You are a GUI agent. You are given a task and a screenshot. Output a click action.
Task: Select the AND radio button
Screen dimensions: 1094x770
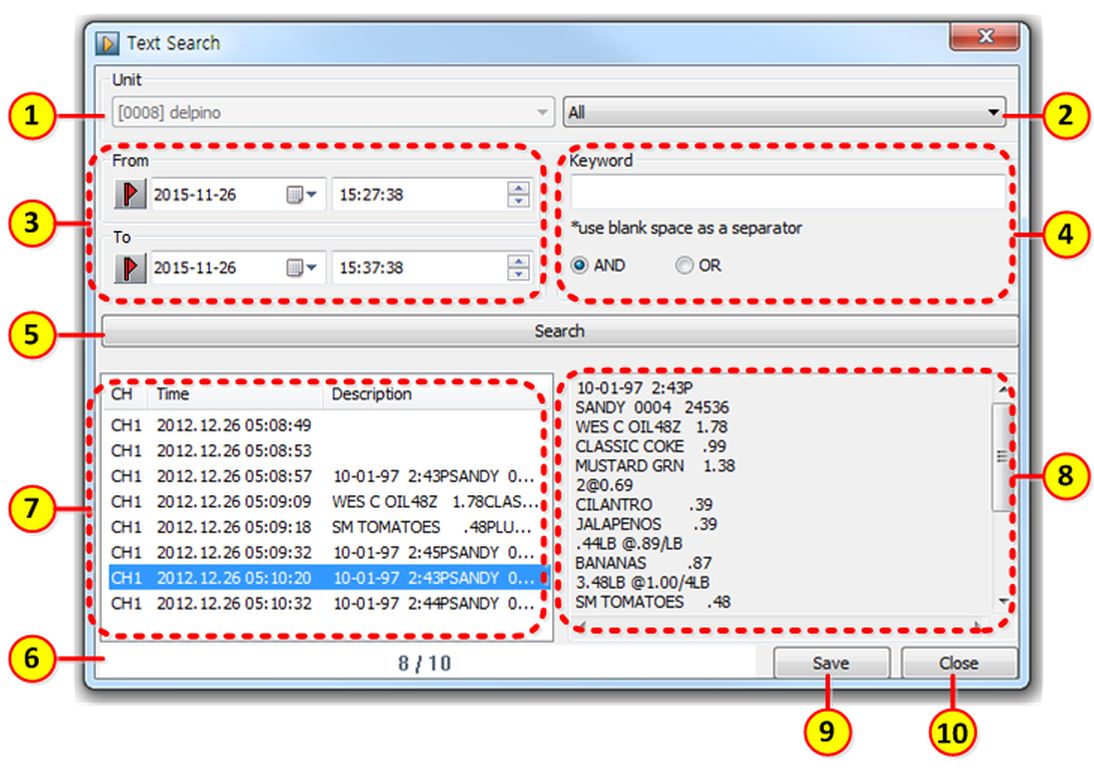click(580, 266)
